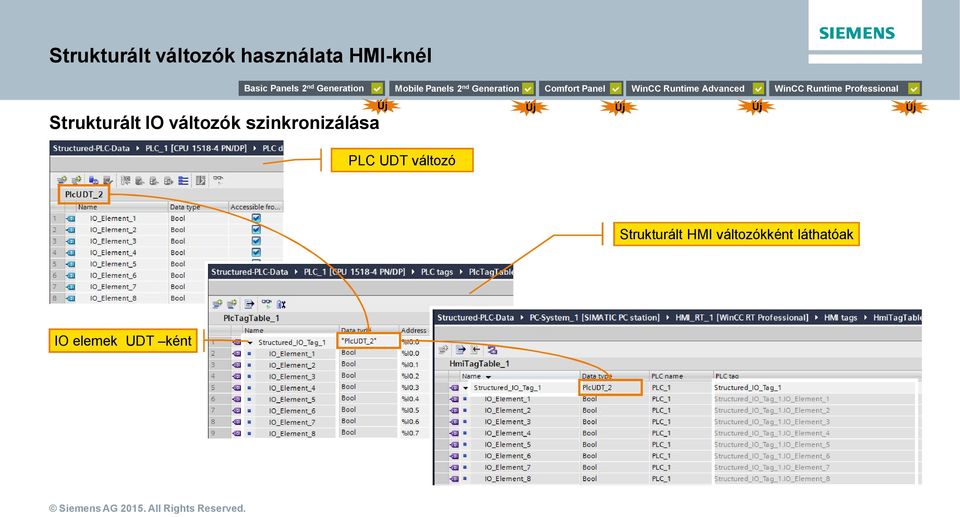Click the blue synchronize icon in the HmiTagTable_1 toolbar
The height and width of the screenshot is (517, 960).
pyautogui.click(x=492, y=350)
